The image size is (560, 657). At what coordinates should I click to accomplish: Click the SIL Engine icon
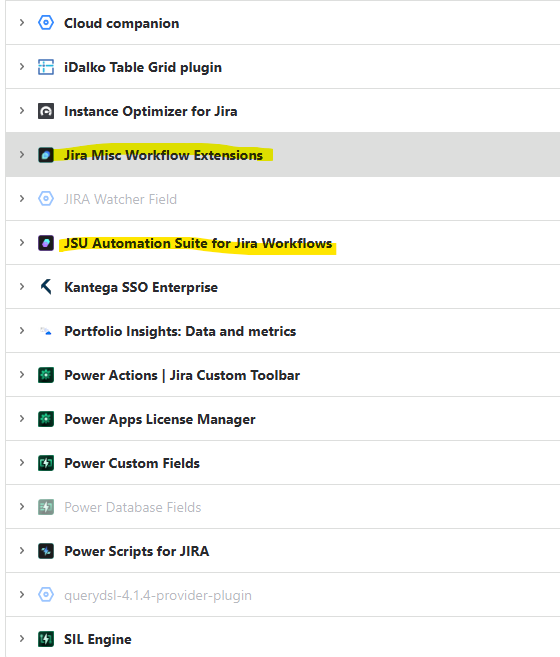click(x=46, y=639)
